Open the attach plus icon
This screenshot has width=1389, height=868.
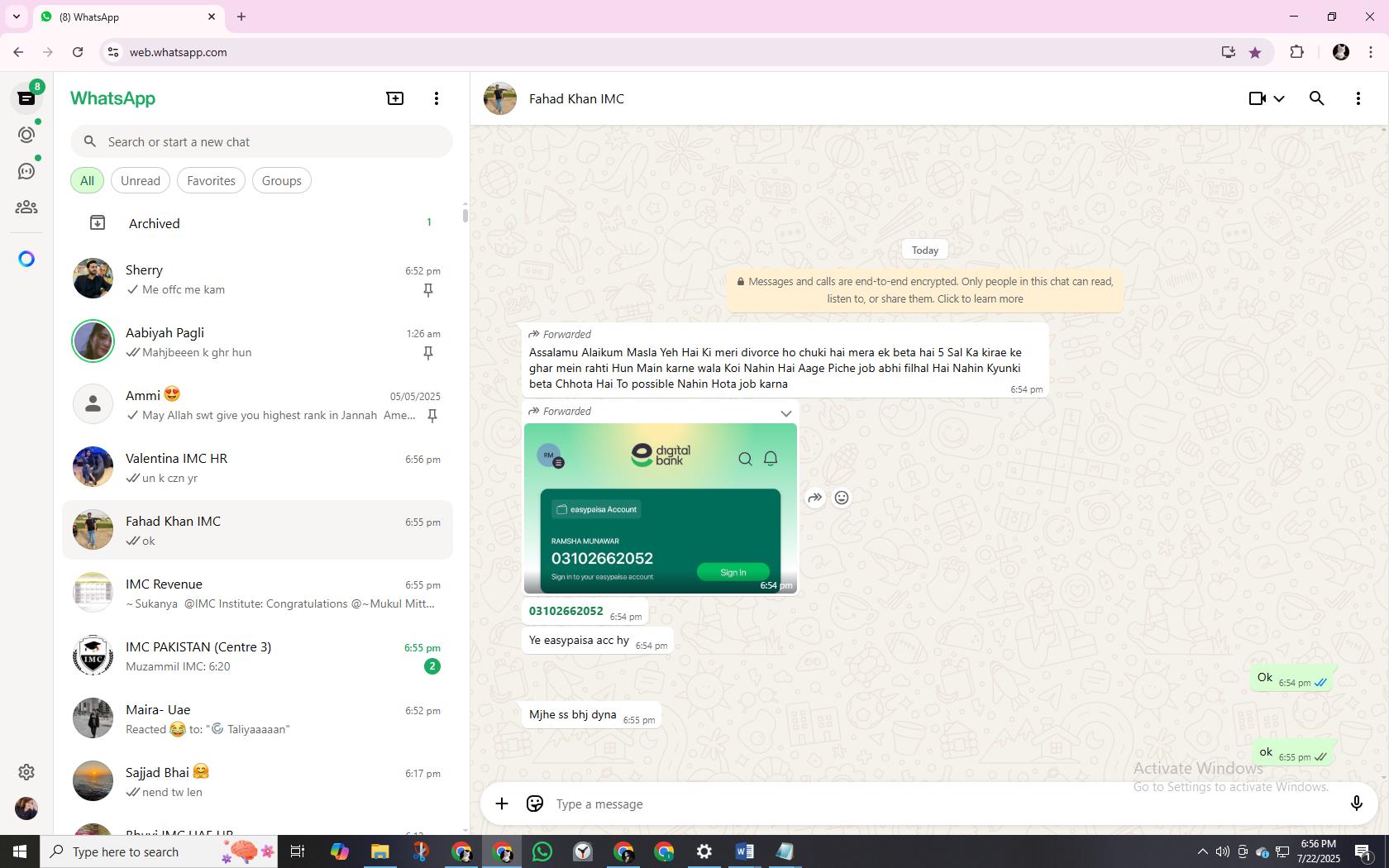pos(502,804)
